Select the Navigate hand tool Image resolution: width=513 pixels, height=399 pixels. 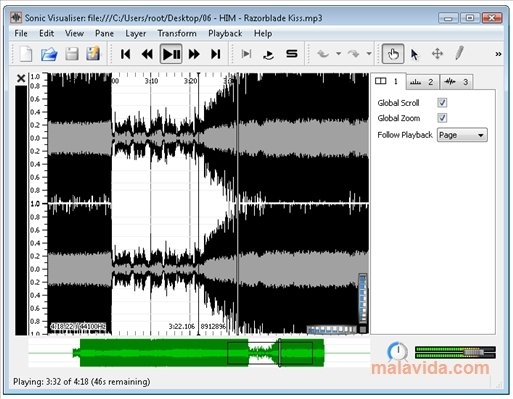393,54
